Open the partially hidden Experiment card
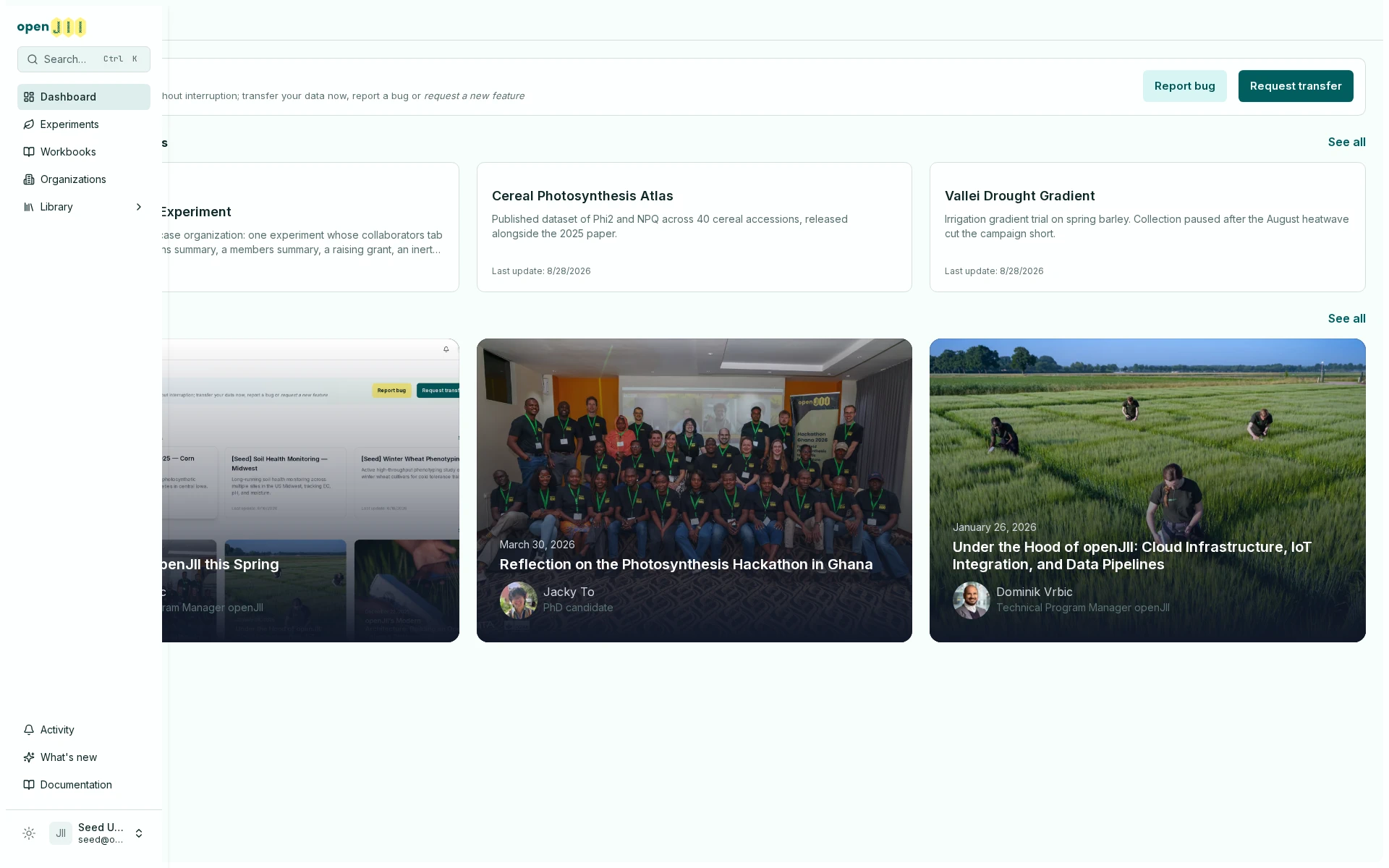The image size is (1389, 868). (x=311, y=227)
